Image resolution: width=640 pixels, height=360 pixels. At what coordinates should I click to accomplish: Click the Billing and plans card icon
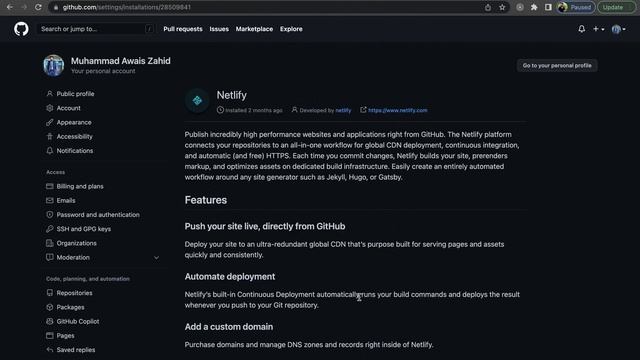(49, 186)
